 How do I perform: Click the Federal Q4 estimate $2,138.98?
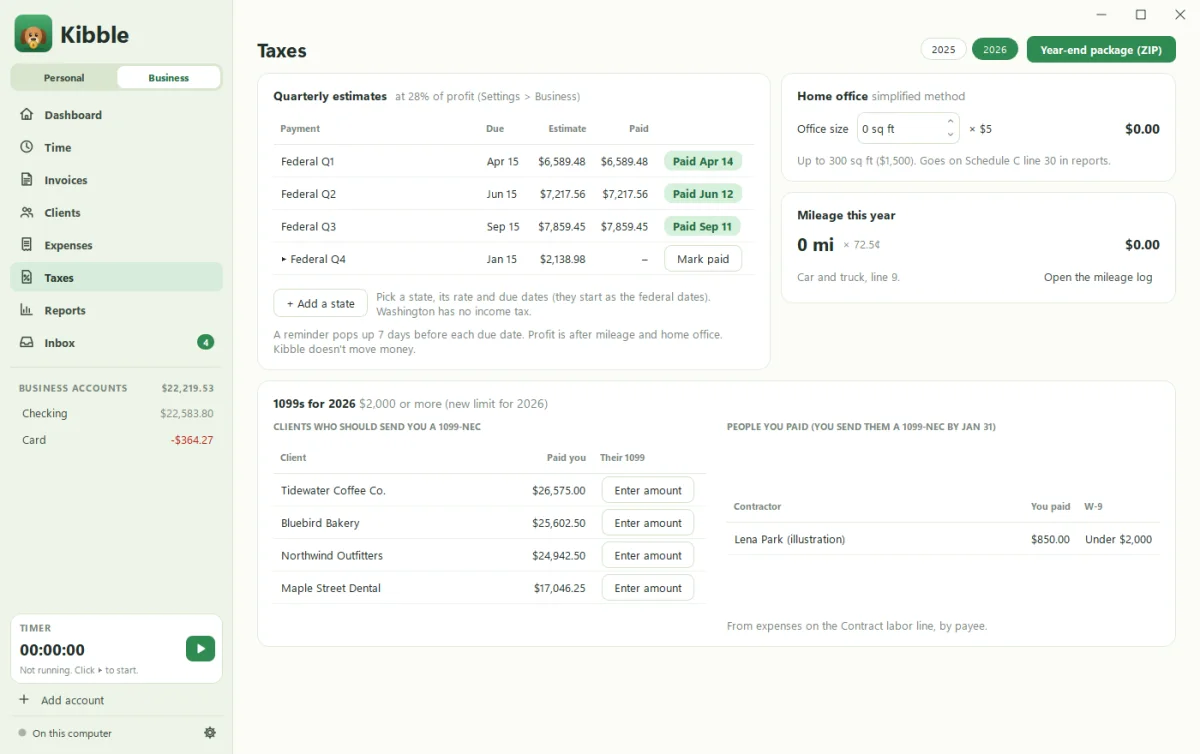[x=562, y=259]
